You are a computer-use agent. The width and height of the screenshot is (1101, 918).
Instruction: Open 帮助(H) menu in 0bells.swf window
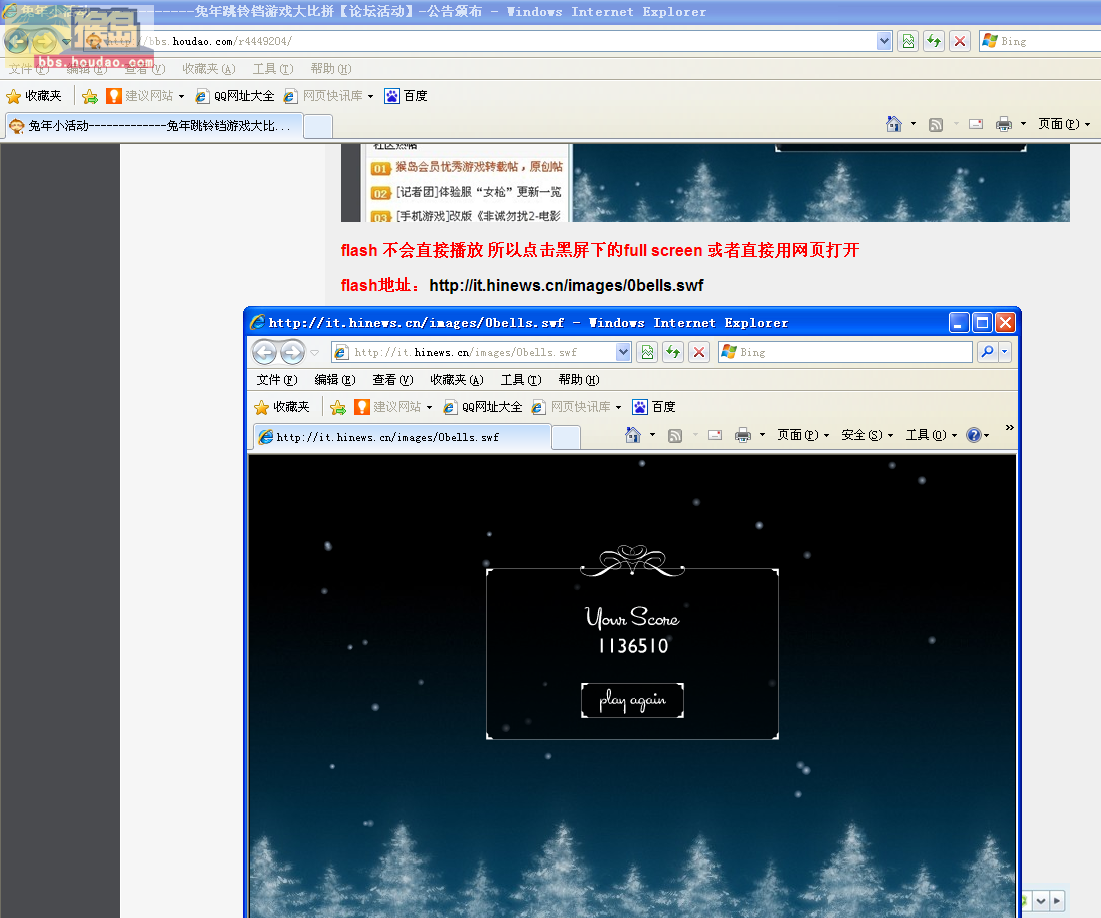pyautogui.click(x=579, y=380)
